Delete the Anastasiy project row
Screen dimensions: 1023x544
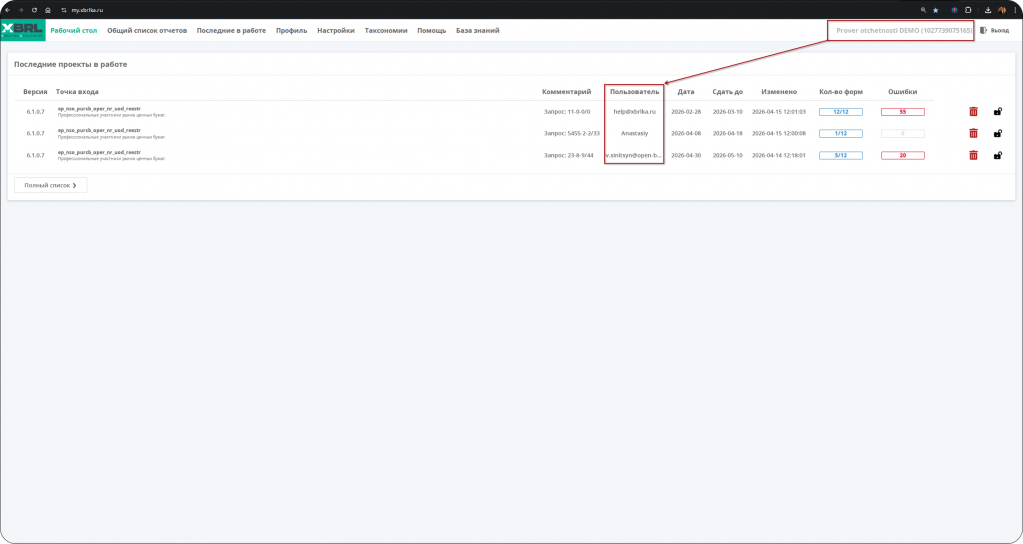[973, 133]
